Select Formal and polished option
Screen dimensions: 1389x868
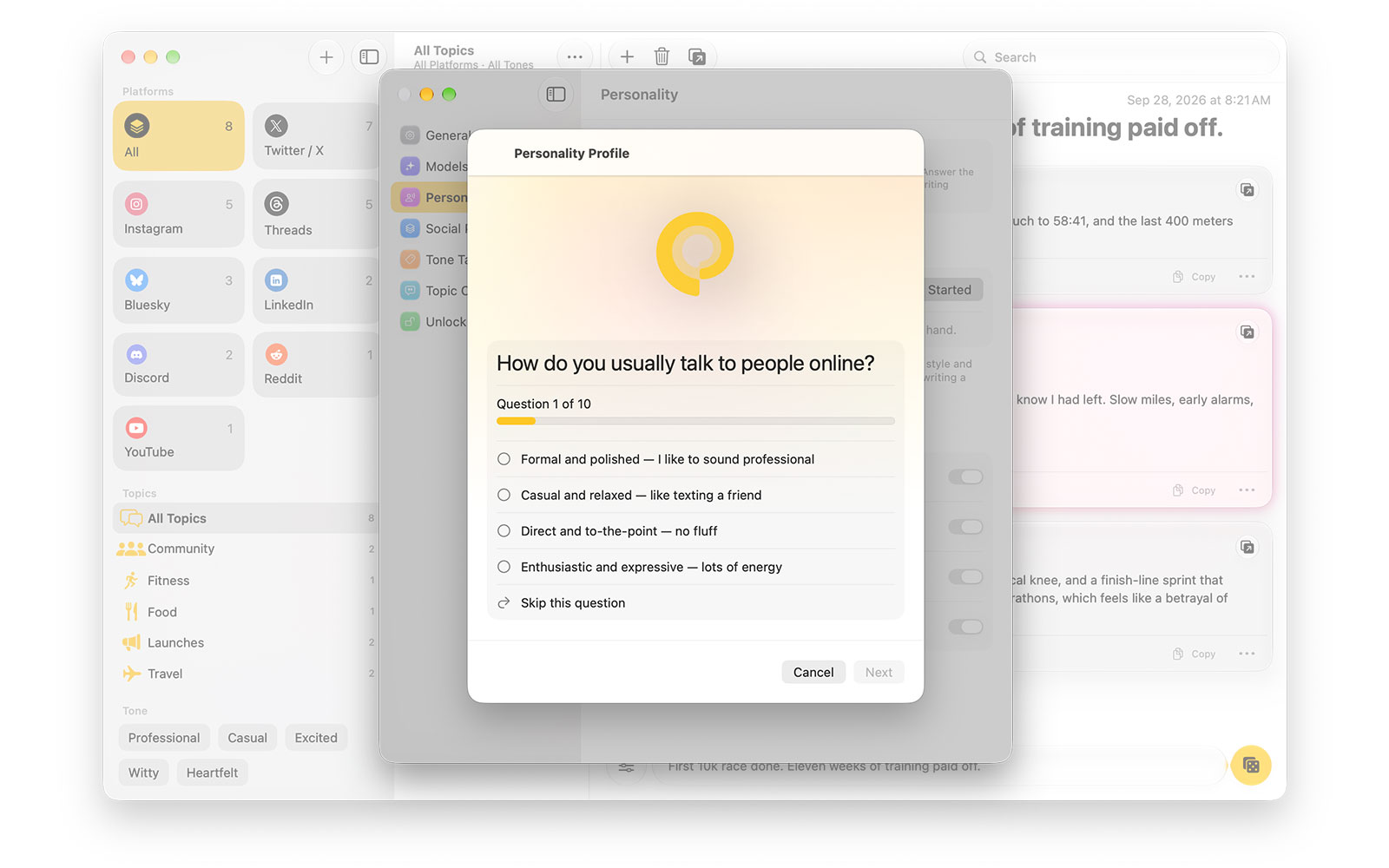695,459
